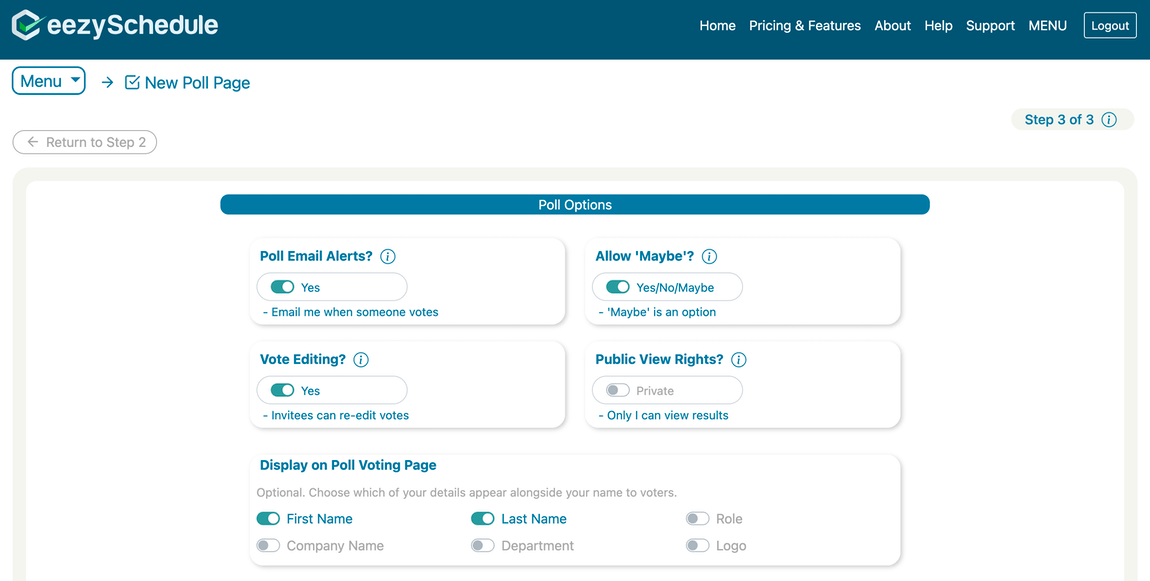Open the MENU item in top navigation
The image size is (1150, 581).
coord(1047,26)
